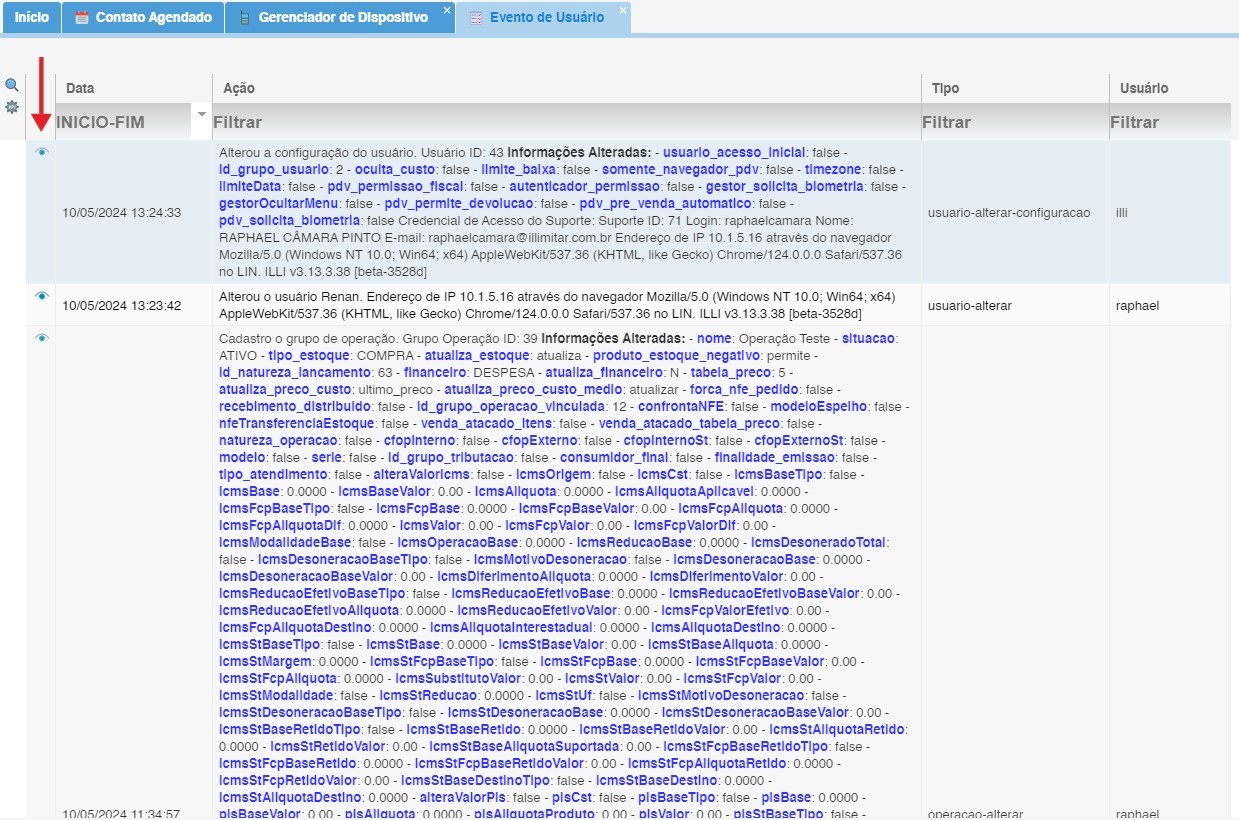
Task: Click the Filtrar field under Tipo column
Action: [x=1012, y=122]
